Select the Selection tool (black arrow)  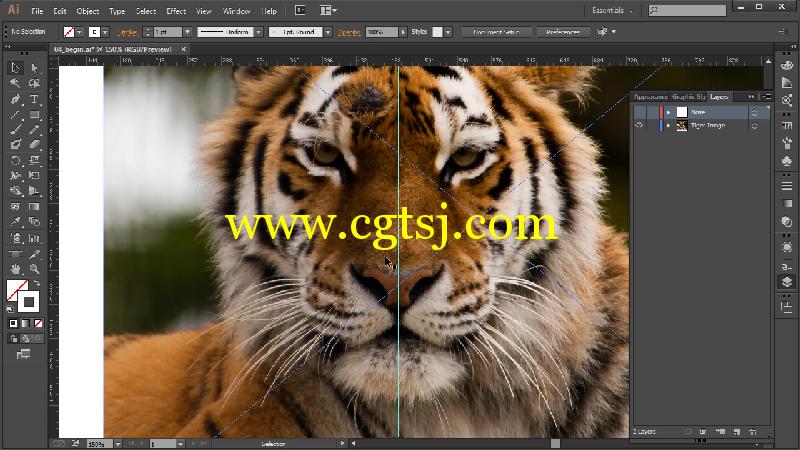pyautogui.click(x=15, y=67)
